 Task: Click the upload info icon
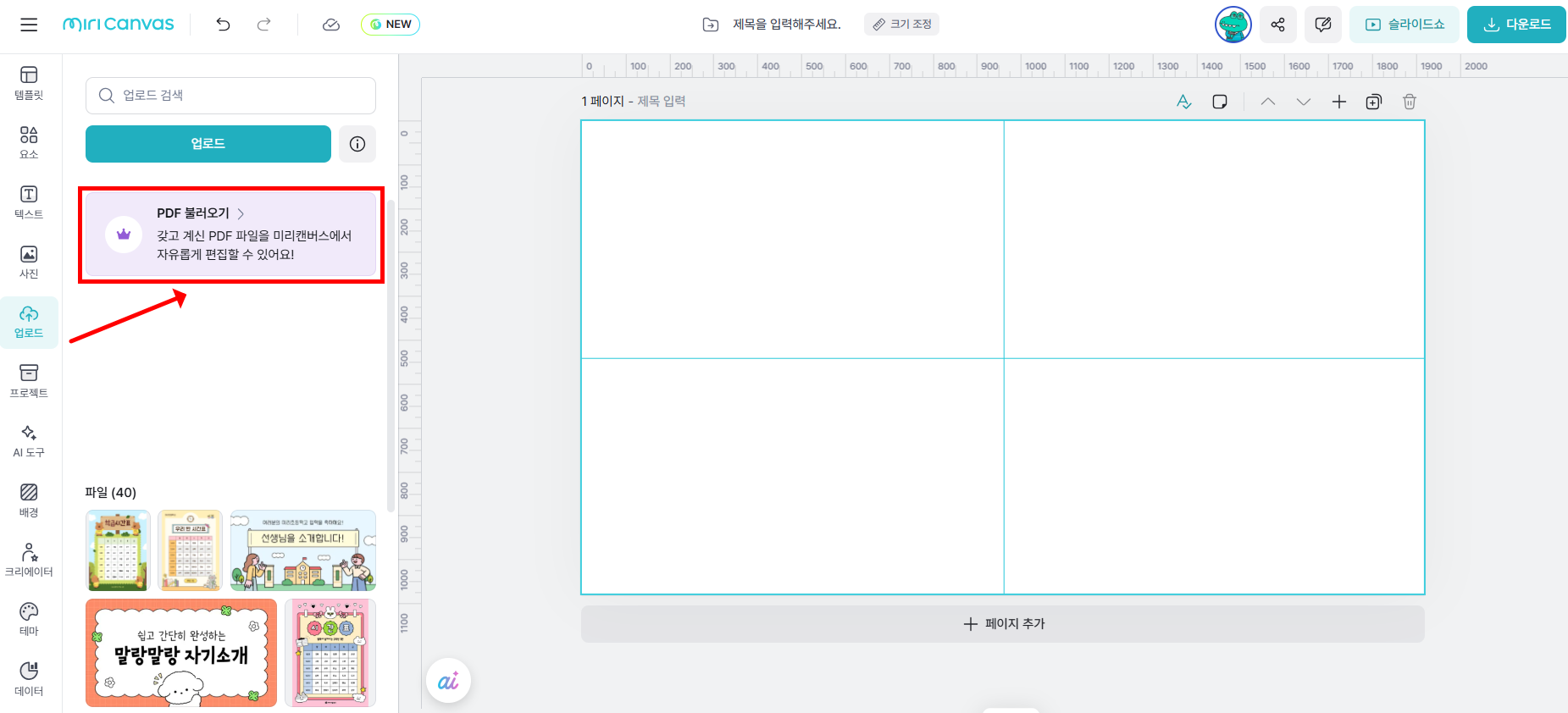pyautogui.click(x=357, y=144)
